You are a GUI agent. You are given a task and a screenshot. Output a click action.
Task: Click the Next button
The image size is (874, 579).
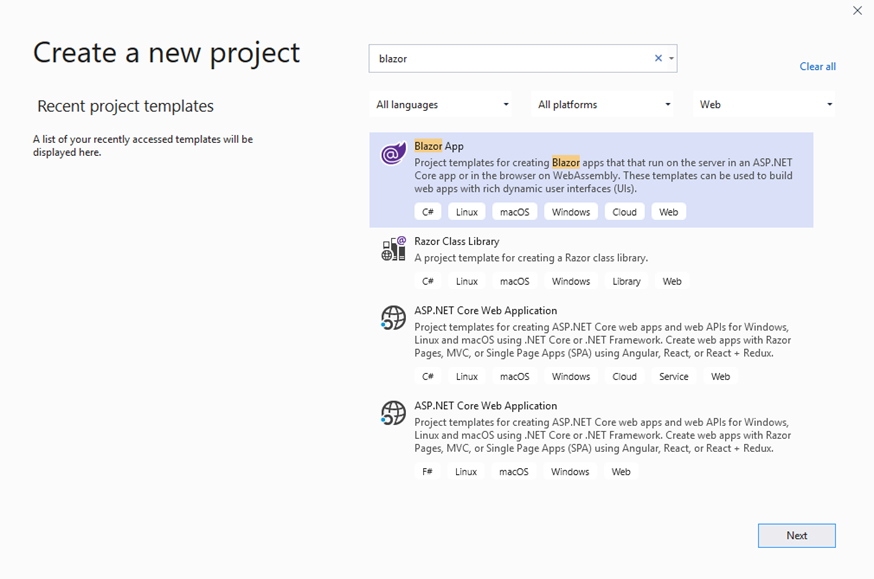tap(797, 536)
